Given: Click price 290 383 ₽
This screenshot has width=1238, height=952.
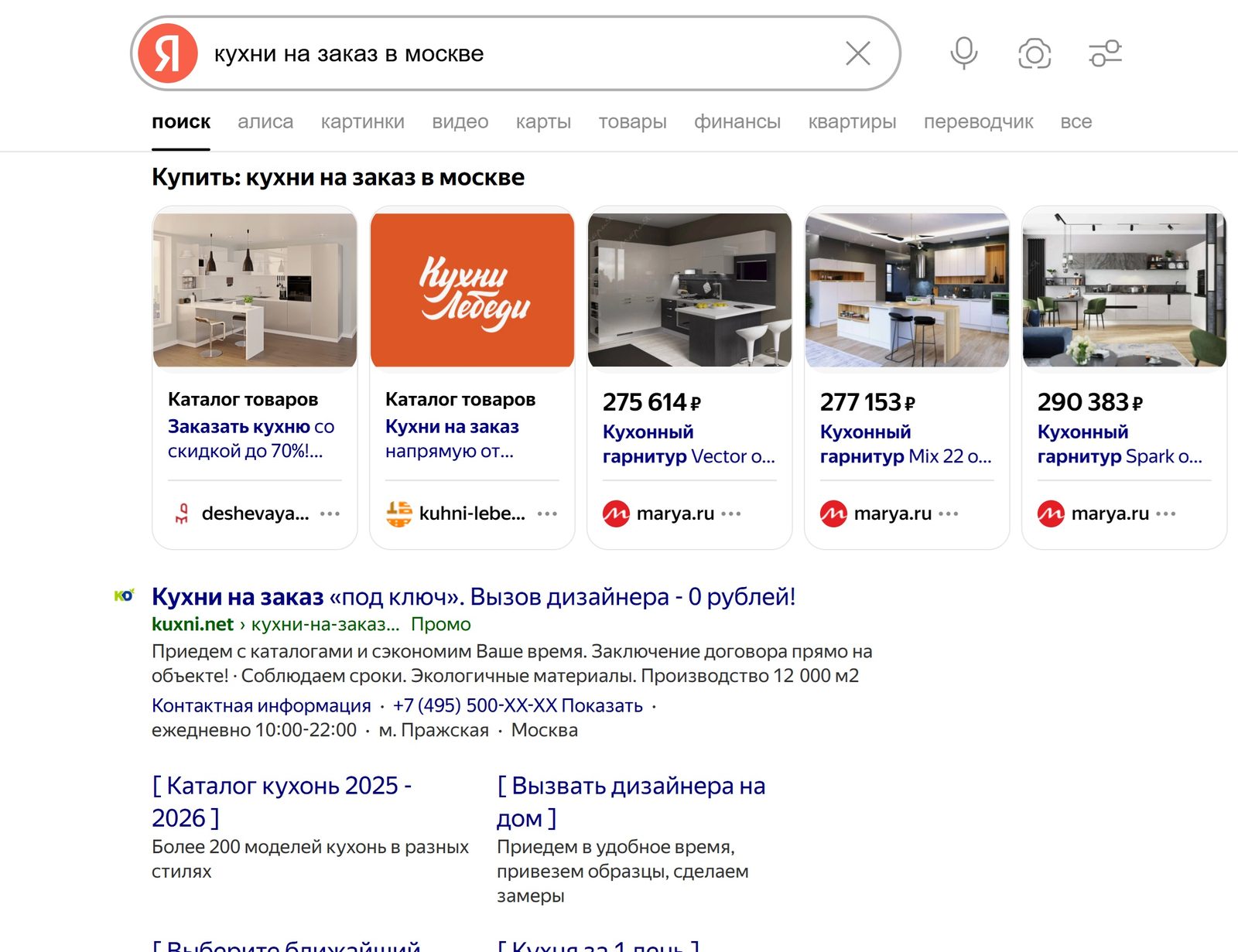Looking at the screenshot, I should coord(1090,402).
